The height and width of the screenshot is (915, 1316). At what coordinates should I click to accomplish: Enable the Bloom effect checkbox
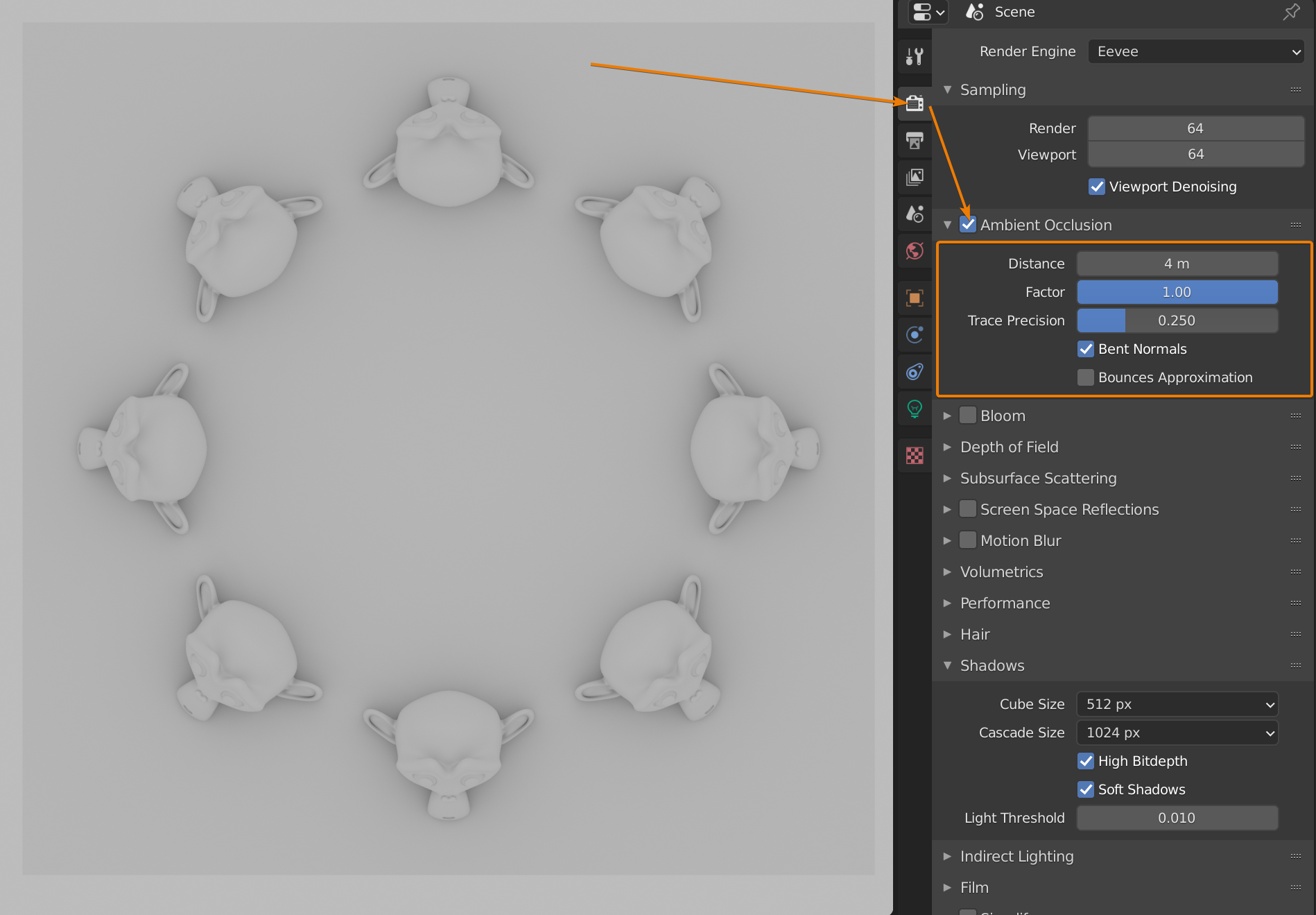point(968,415)
